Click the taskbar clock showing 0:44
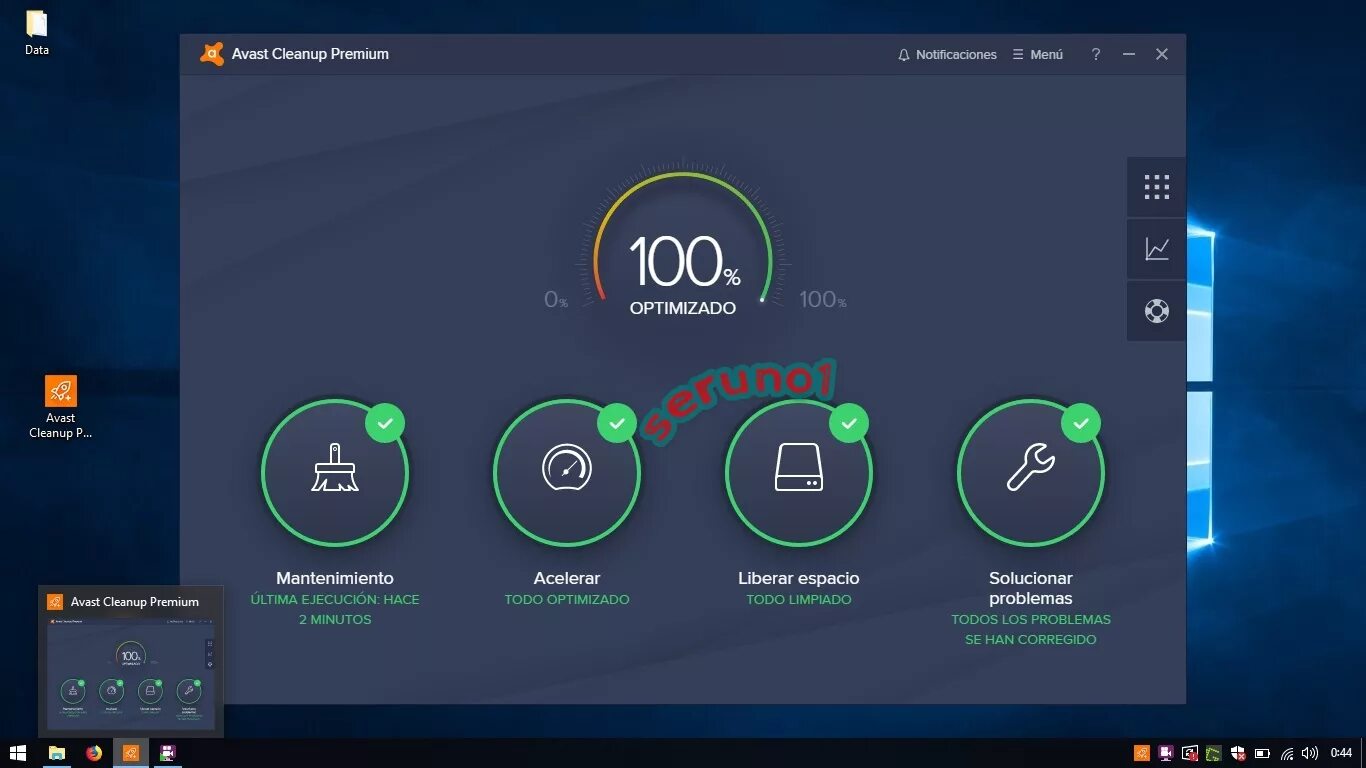 [1341, 753]
